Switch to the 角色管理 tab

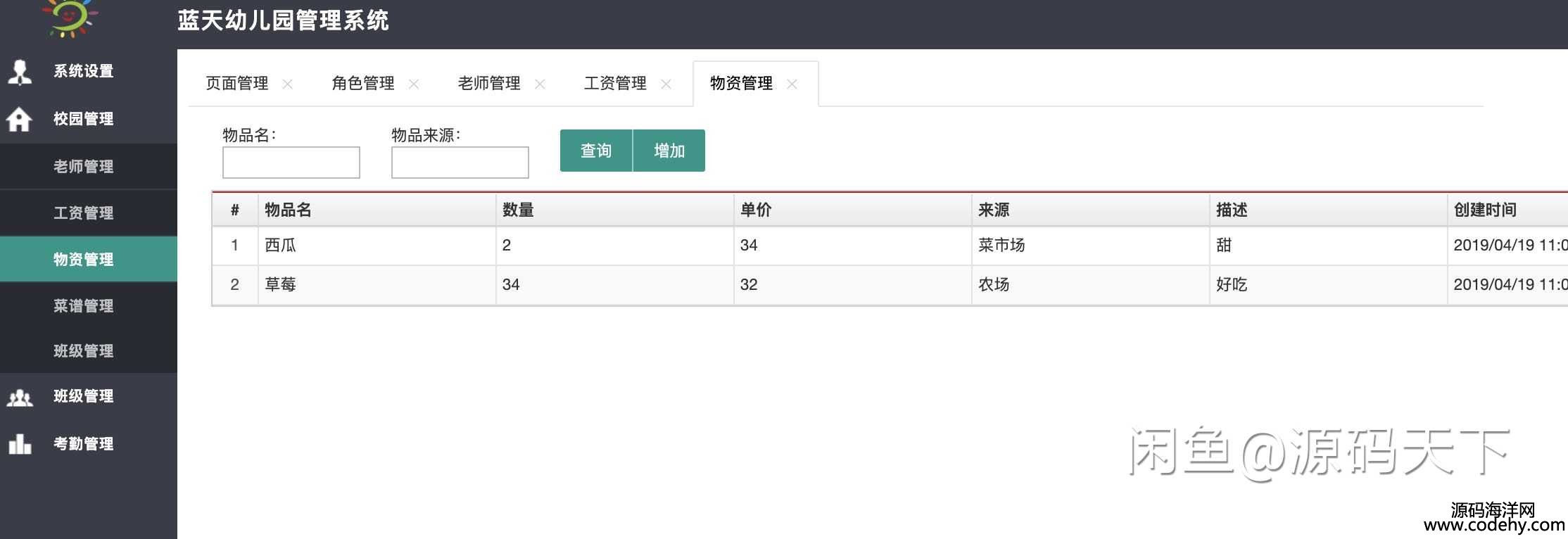(363, 83)
